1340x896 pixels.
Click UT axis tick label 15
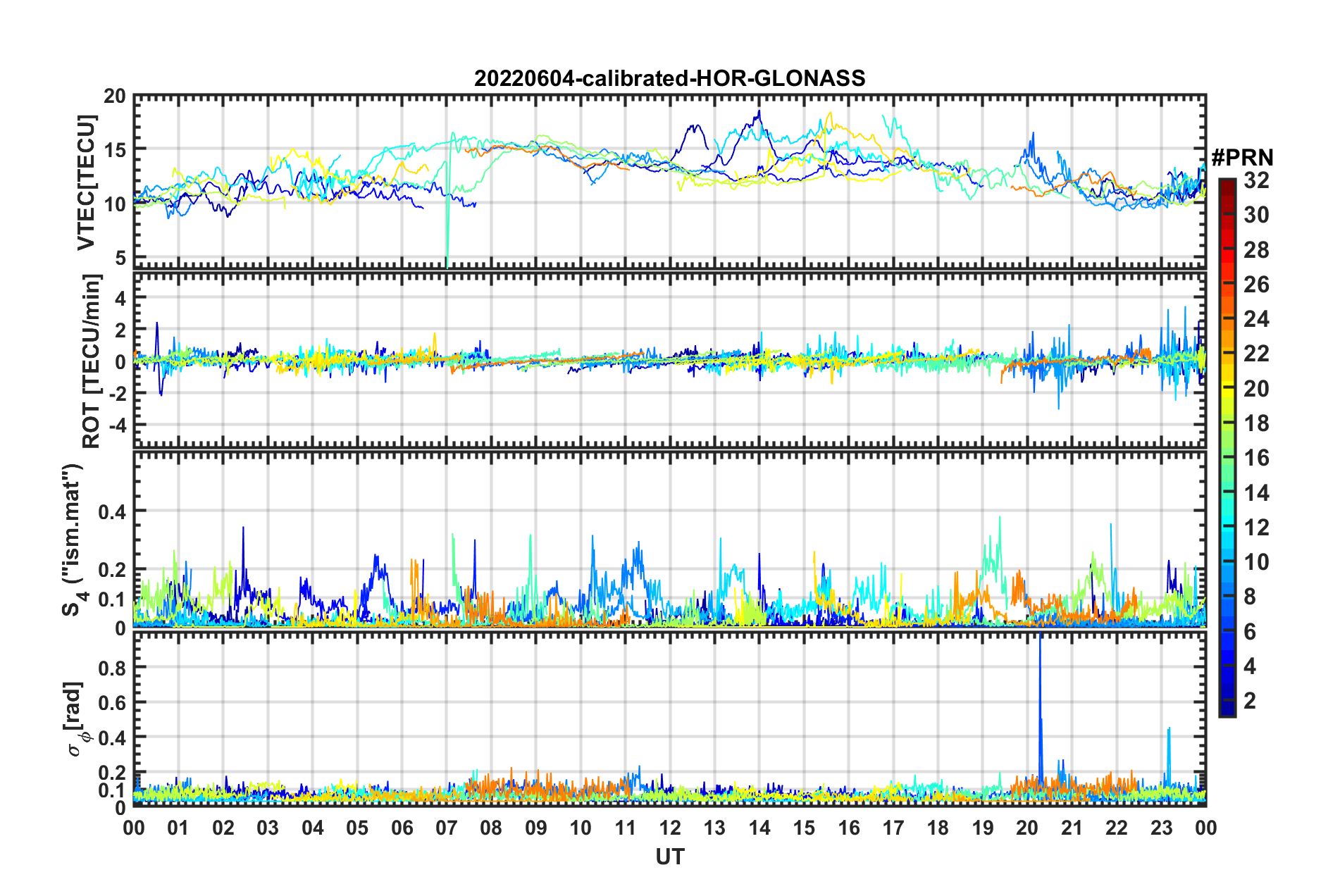click(x=804, y=828)
